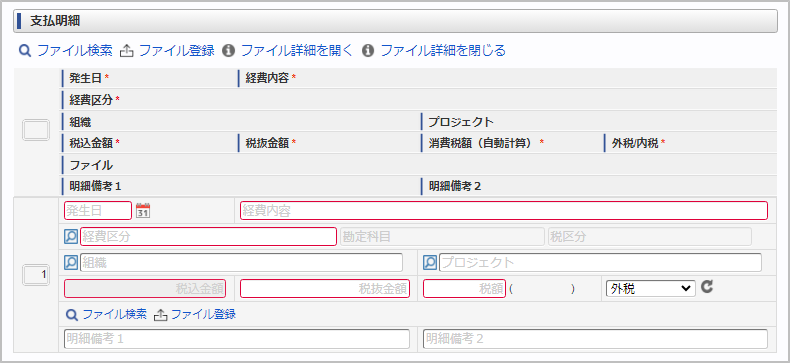Focus the 経費区分 input field
This screenshot has width=790, height=363.
[208, 236]
